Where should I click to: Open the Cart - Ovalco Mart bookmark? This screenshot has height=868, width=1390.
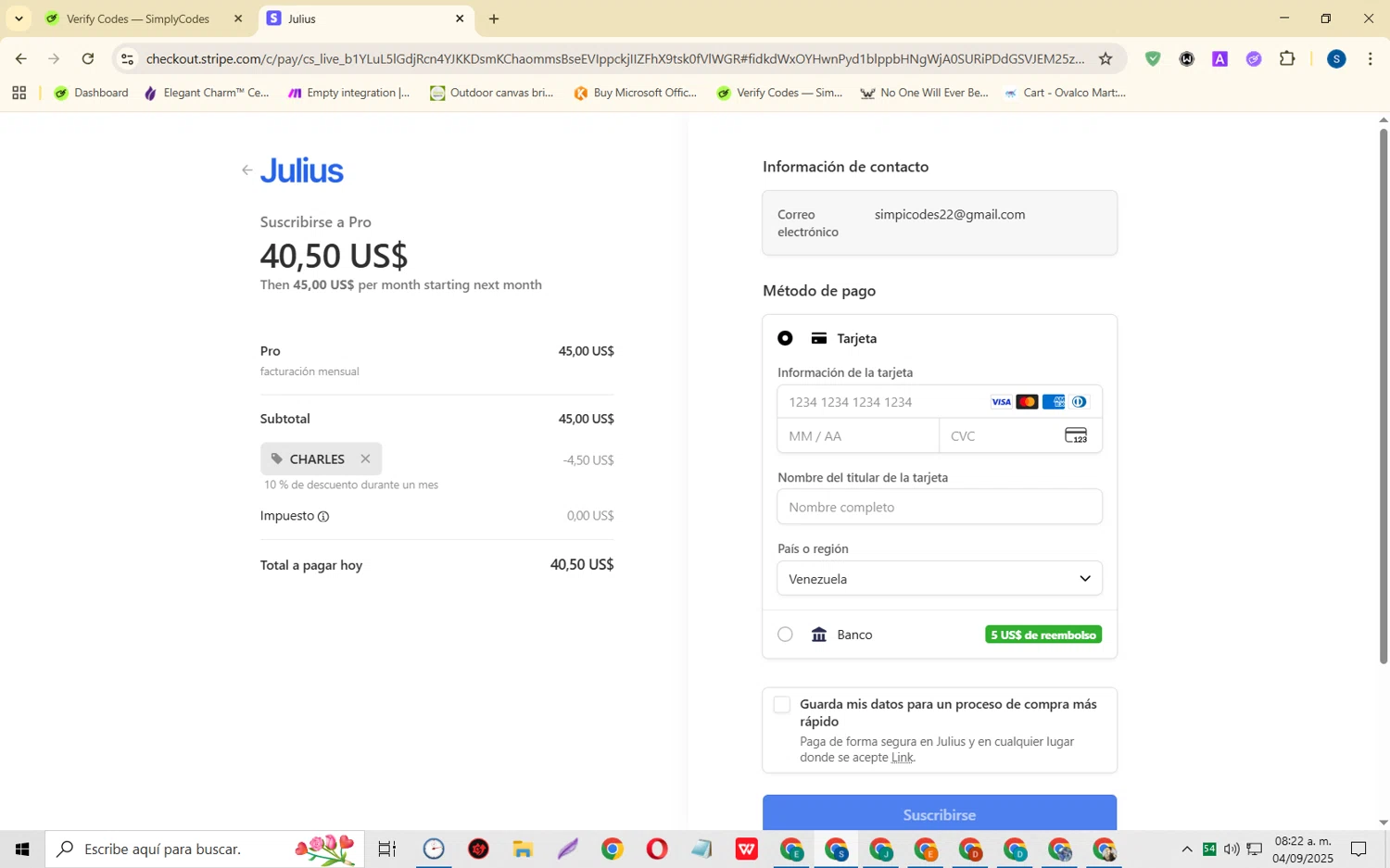point(1066,93)
